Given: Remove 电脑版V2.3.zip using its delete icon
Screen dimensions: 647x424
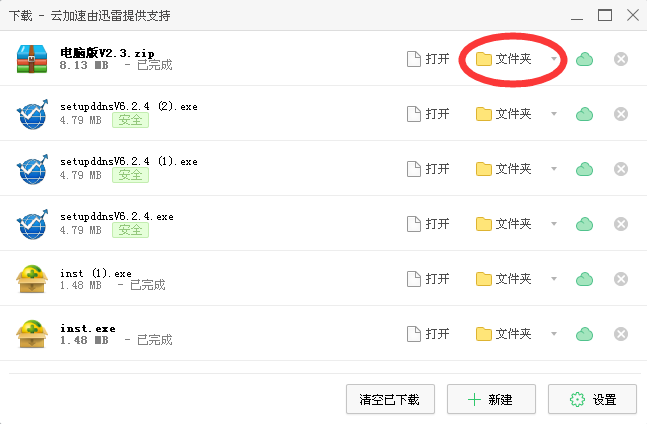Looking at the screenshot, I should 621,59.
